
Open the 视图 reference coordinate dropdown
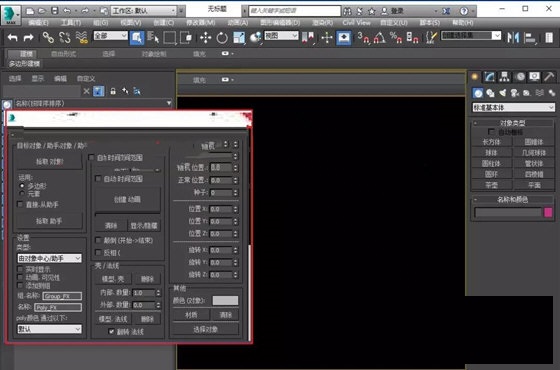point(281,35)
